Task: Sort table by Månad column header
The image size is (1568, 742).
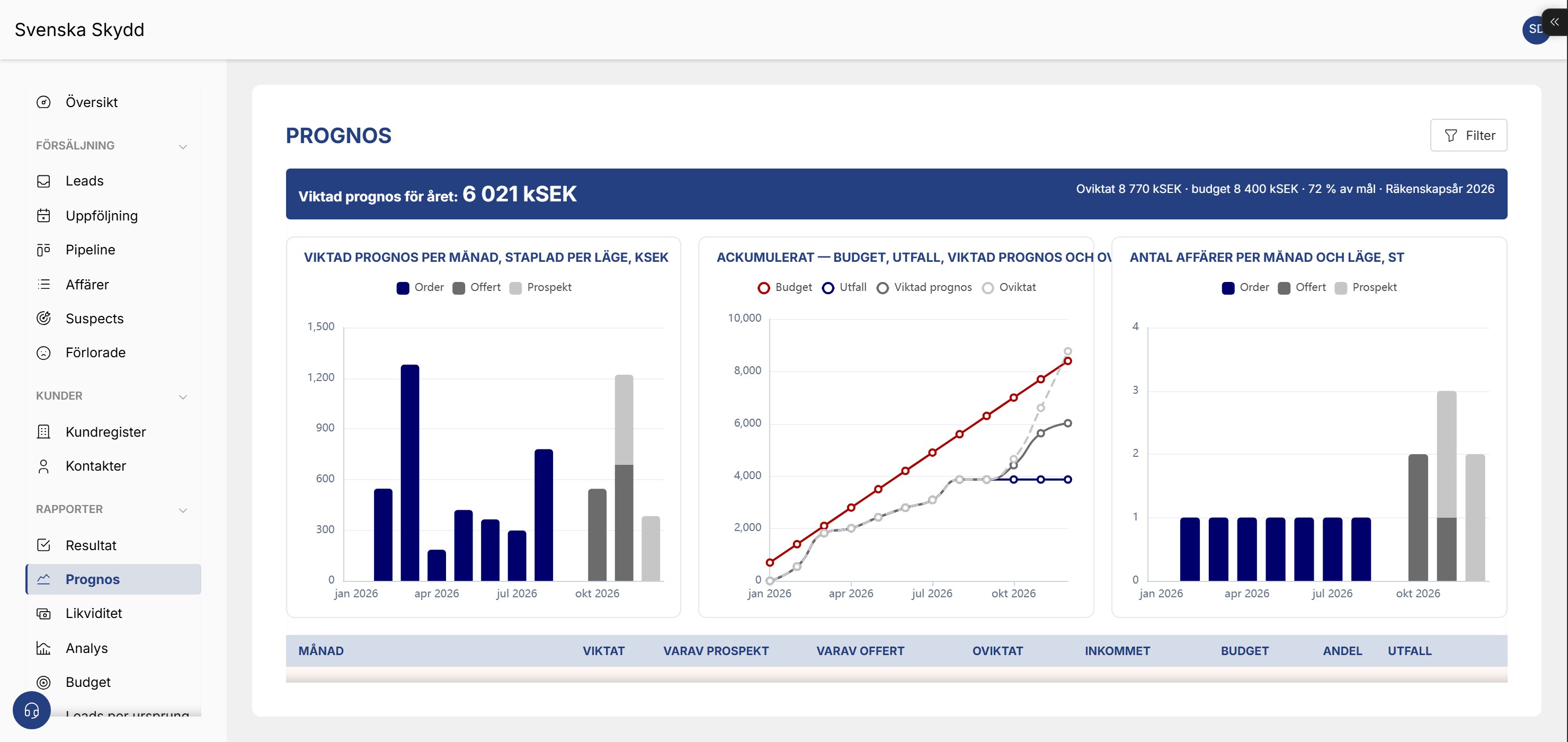Action: (x=321, y=651)
